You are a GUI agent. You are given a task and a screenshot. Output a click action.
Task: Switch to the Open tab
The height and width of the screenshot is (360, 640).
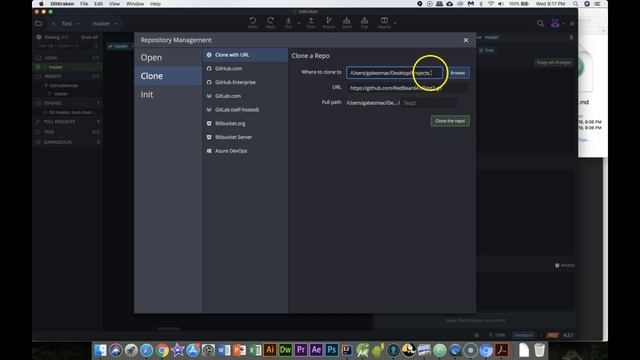point(168,58)
